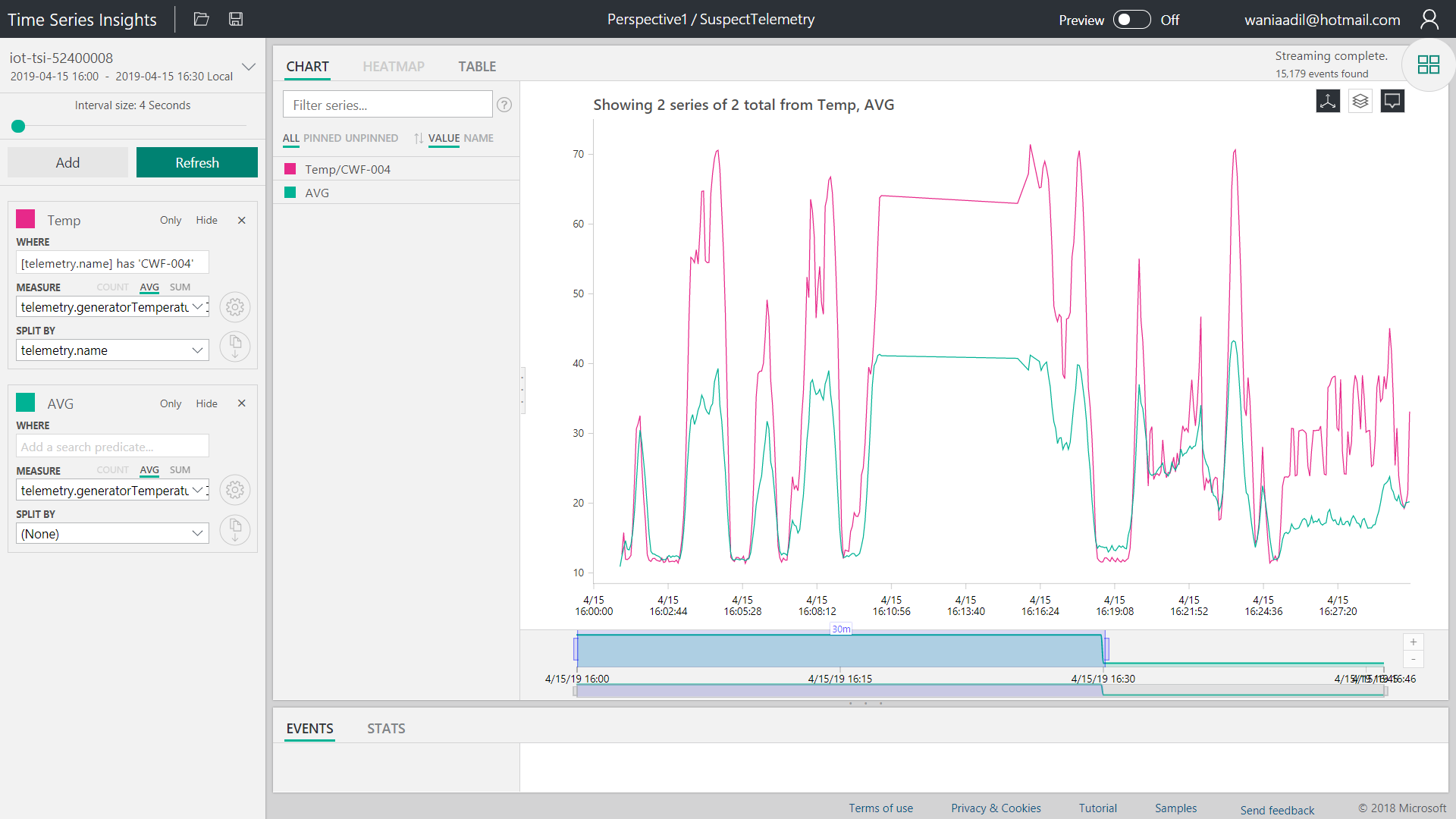Select SUM measure for Temp term

(x=180, y=287)
